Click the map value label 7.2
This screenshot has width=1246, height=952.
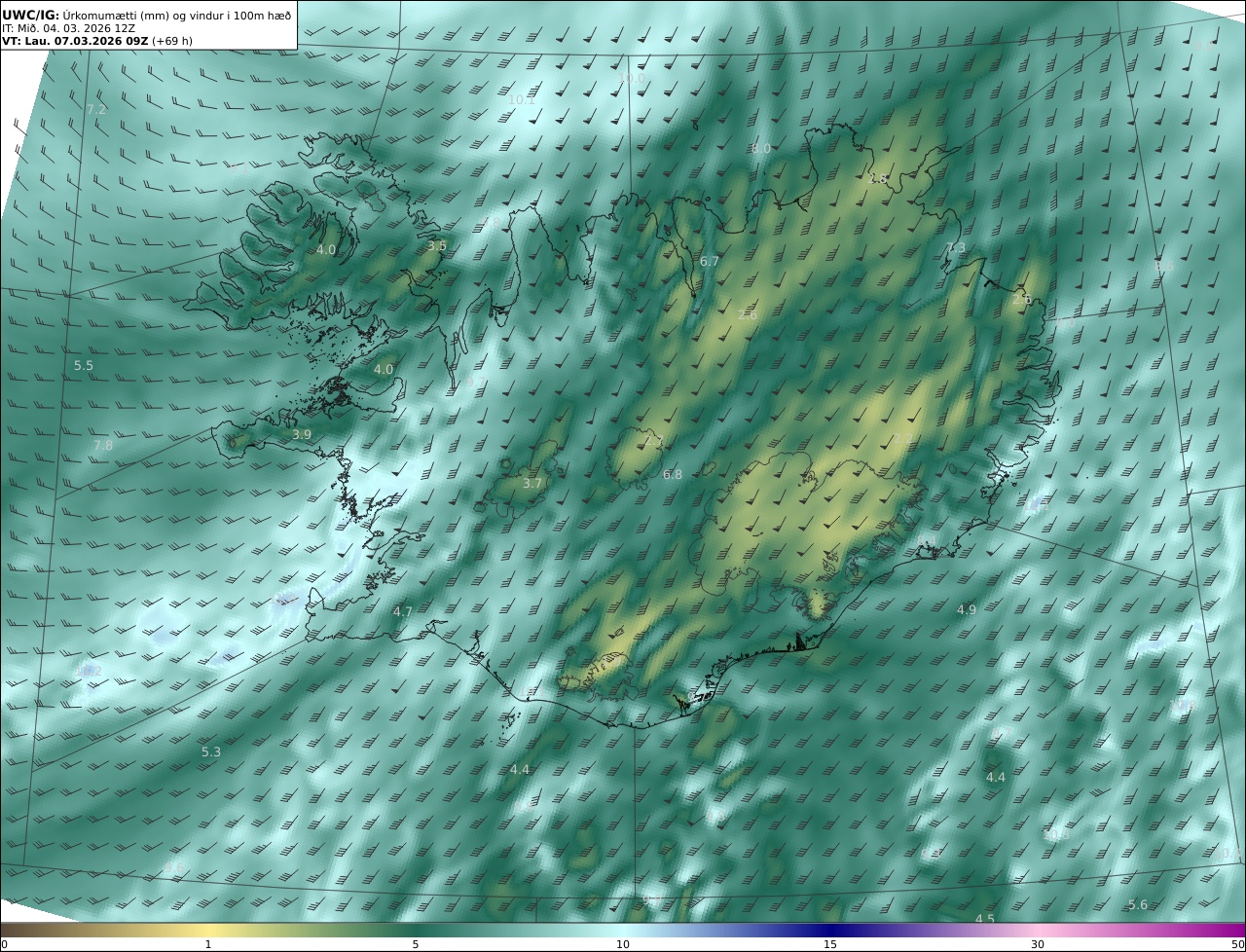(96, 110)
